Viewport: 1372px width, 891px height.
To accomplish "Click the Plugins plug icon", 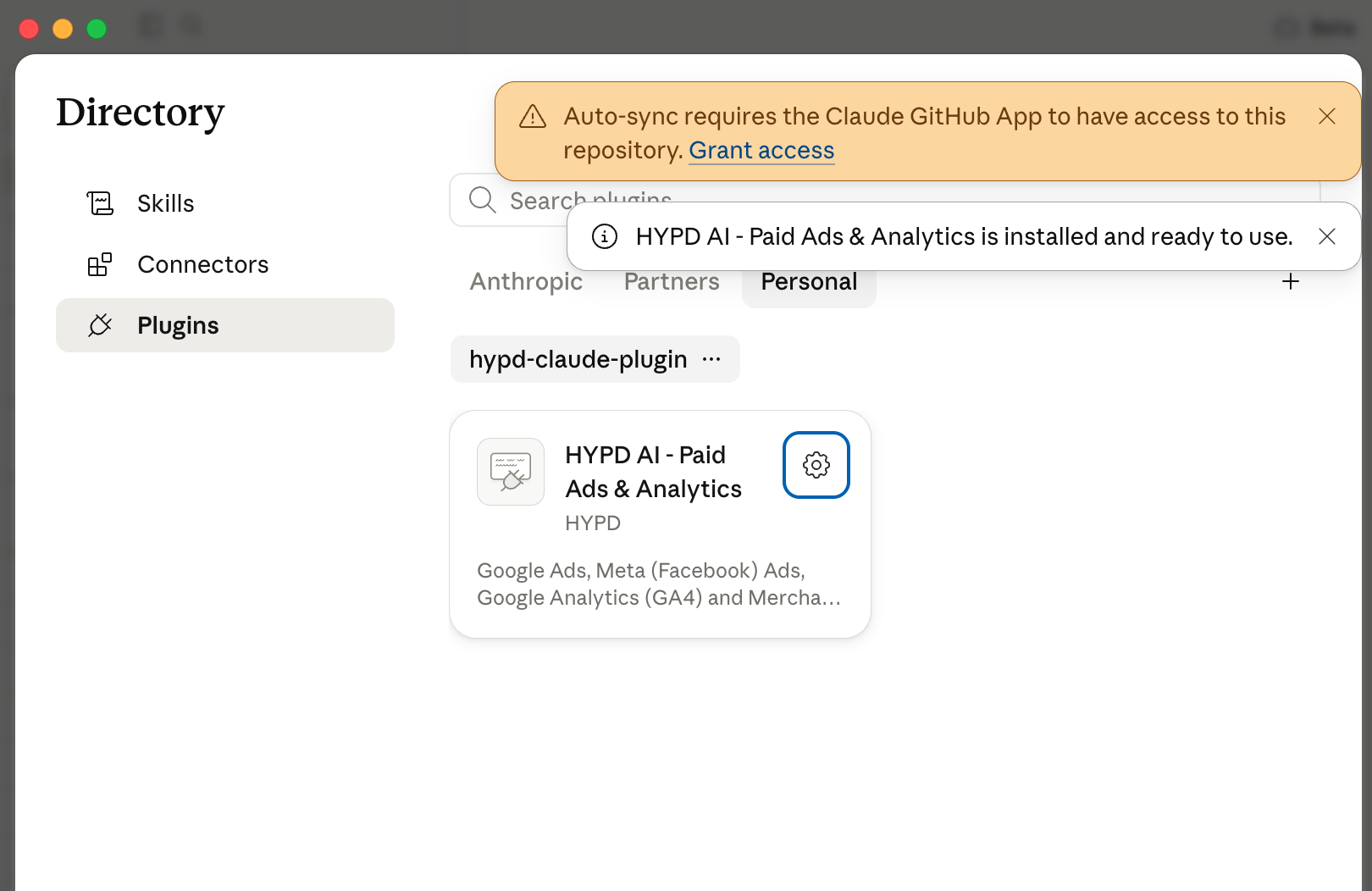I will (x=100, y=325).
